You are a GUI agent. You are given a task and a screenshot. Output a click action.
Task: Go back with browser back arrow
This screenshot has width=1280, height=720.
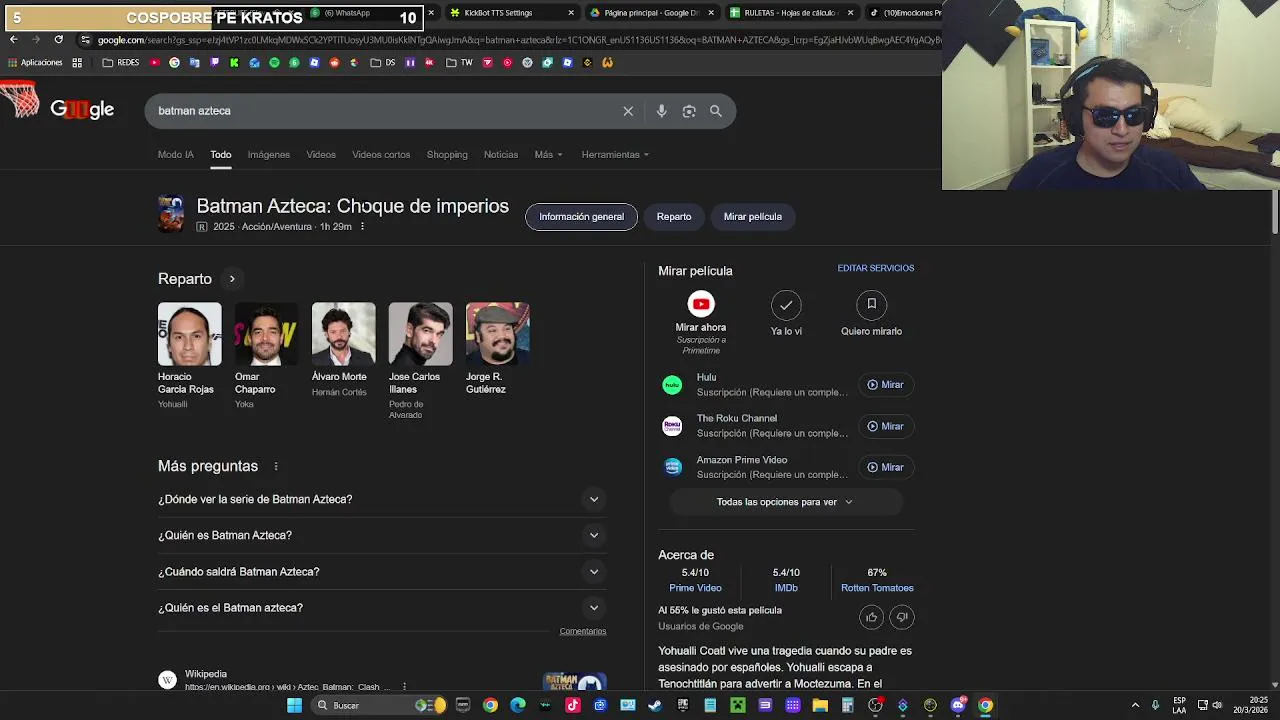13,39
